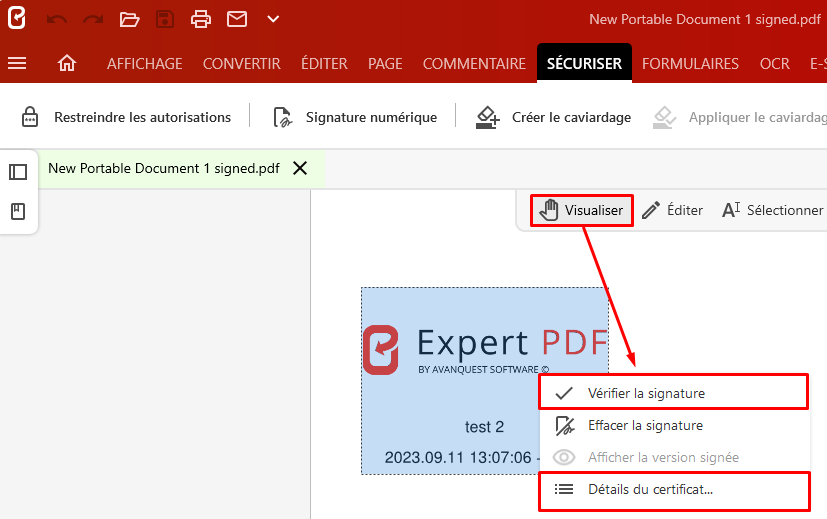
Task: Print the document with the printer icon
Action: coord(200,20)
